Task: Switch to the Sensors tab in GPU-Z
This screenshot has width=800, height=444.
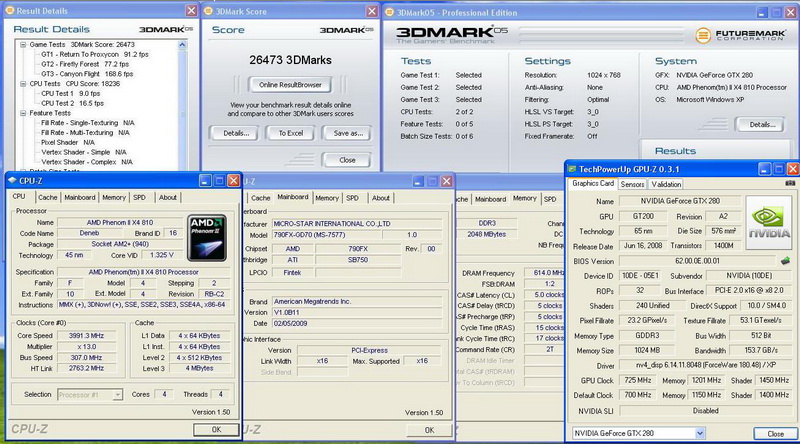Action: tap(632, 184)
